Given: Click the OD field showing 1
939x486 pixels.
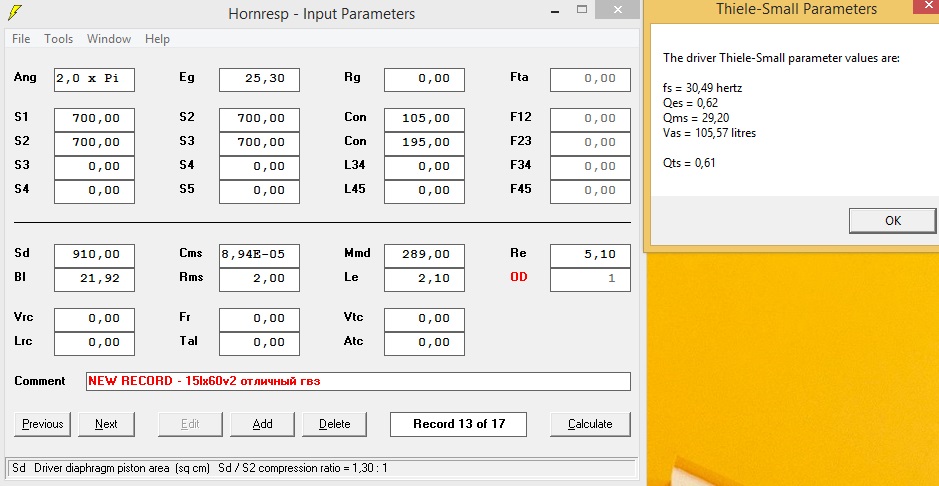Looking at the screenshot, I should [590, 280].
